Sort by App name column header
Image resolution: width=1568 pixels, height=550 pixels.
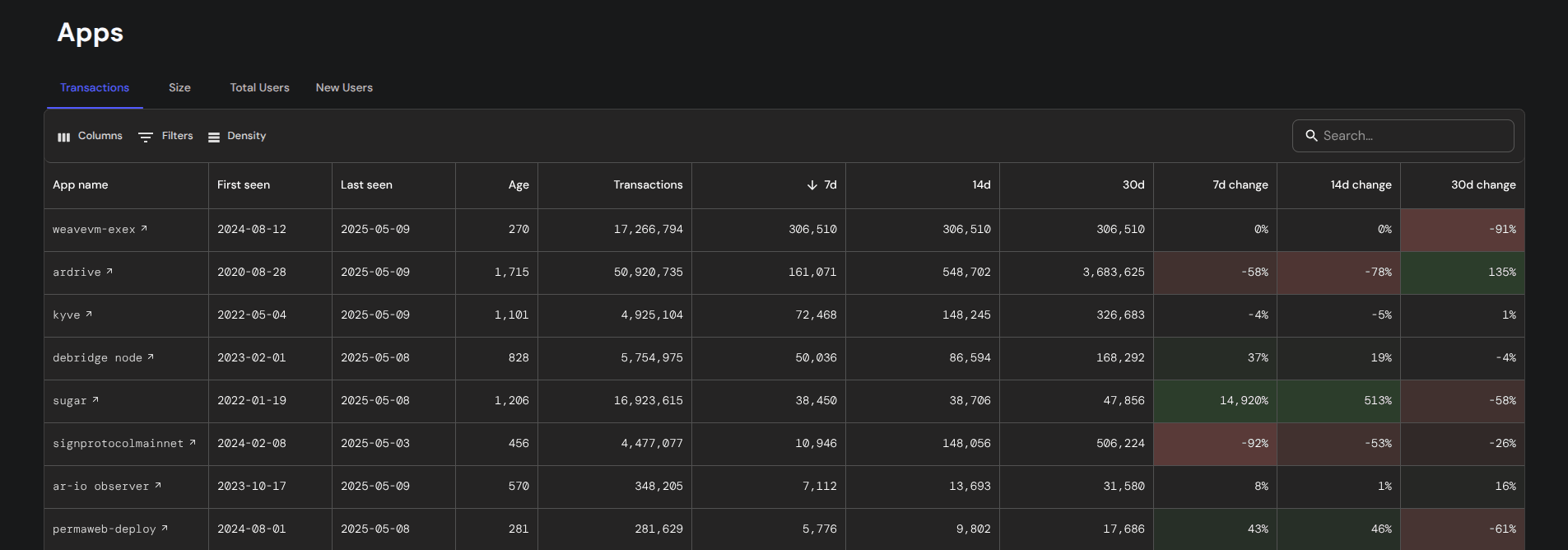[81, 185]
